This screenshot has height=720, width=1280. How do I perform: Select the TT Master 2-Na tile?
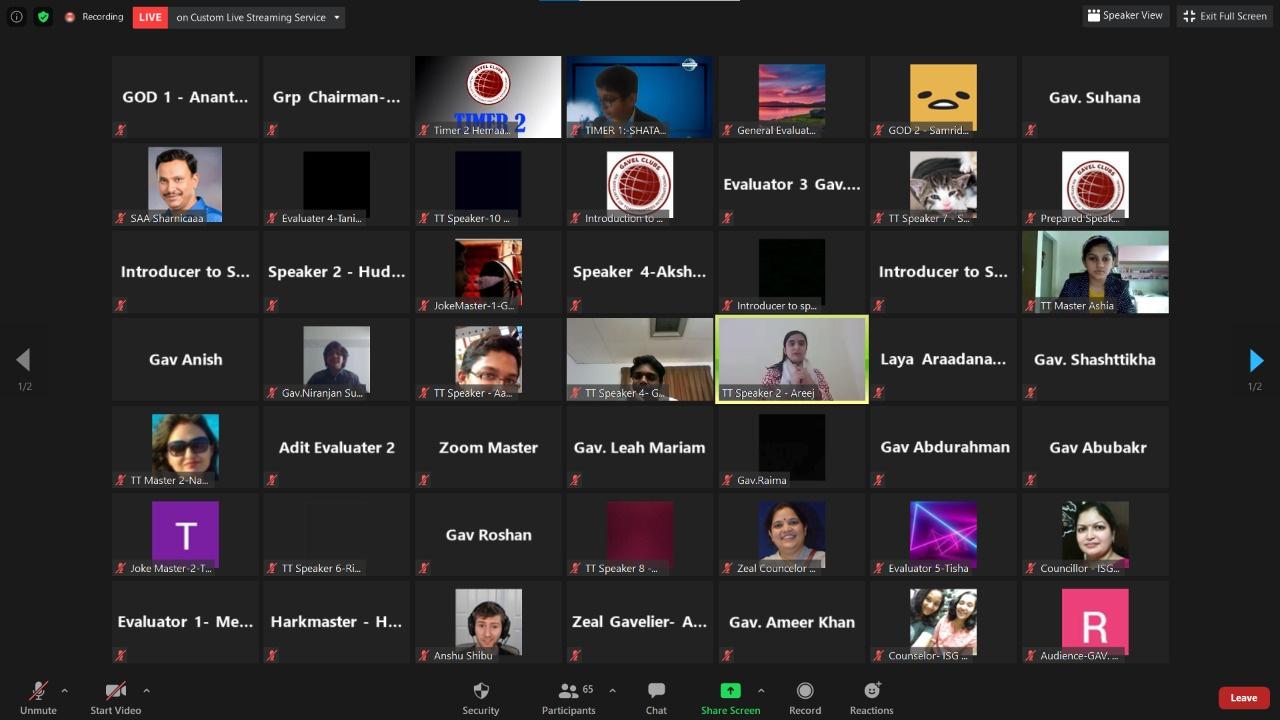[185, 447]
